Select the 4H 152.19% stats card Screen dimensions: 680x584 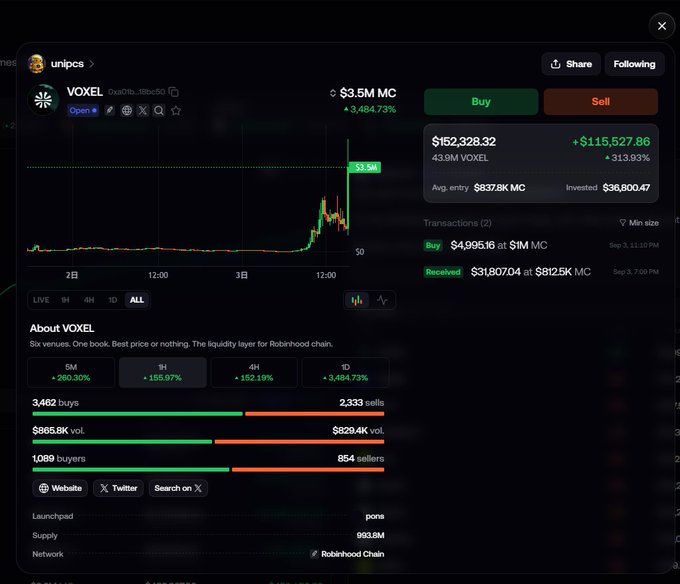[254, 372]
